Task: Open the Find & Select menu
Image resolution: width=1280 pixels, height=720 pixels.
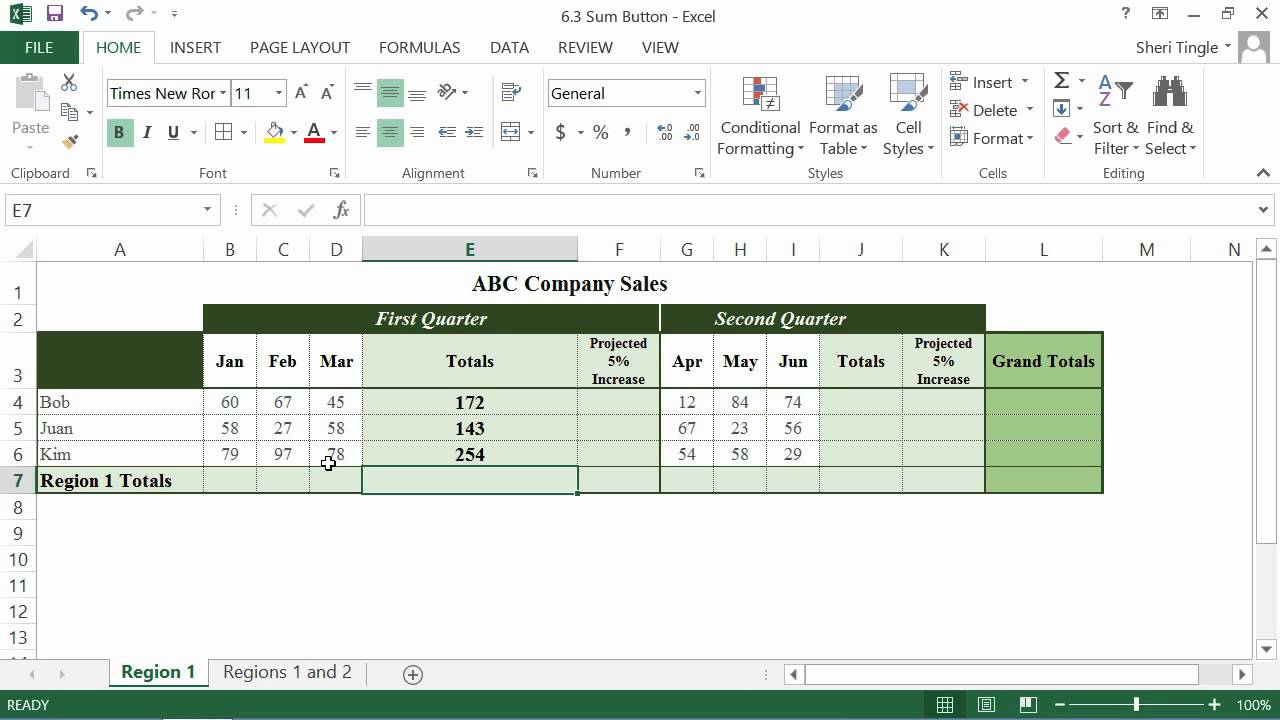Action: click(x=1170, y=115)
